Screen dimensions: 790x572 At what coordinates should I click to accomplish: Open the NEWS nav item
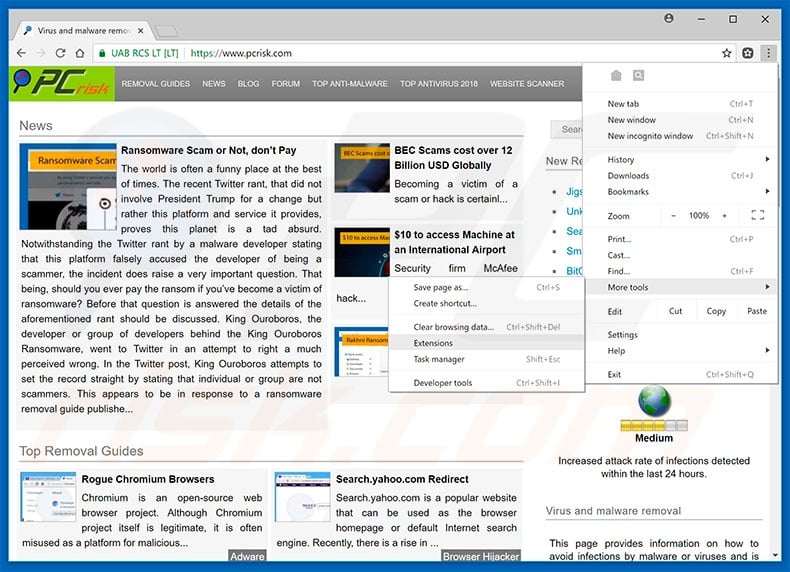pyautogui.click(x=214, y=84)
